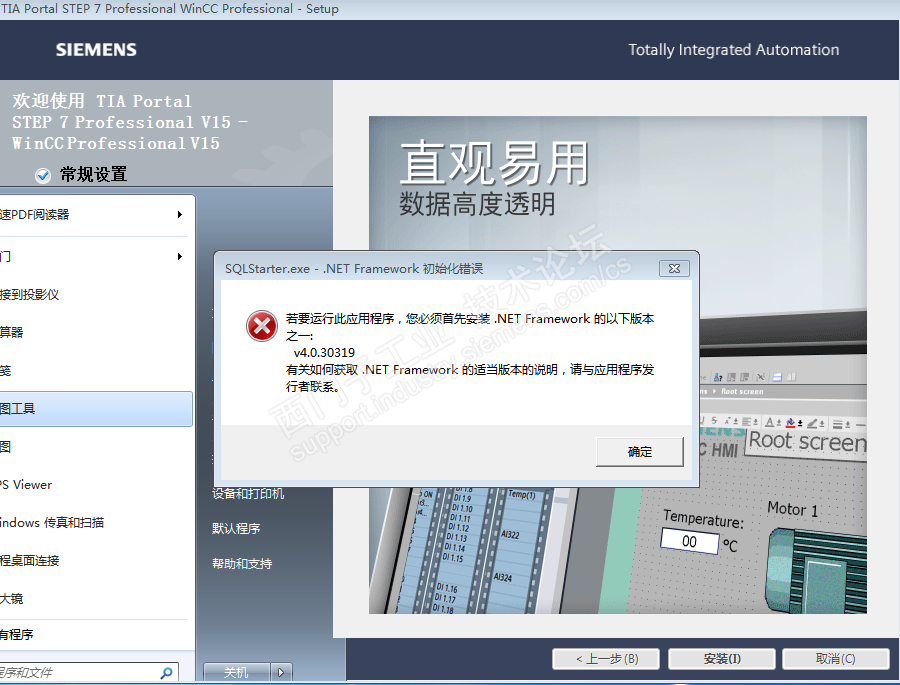
Task: Click the 上一步(B) back button
Action: [x=606, y=659]
